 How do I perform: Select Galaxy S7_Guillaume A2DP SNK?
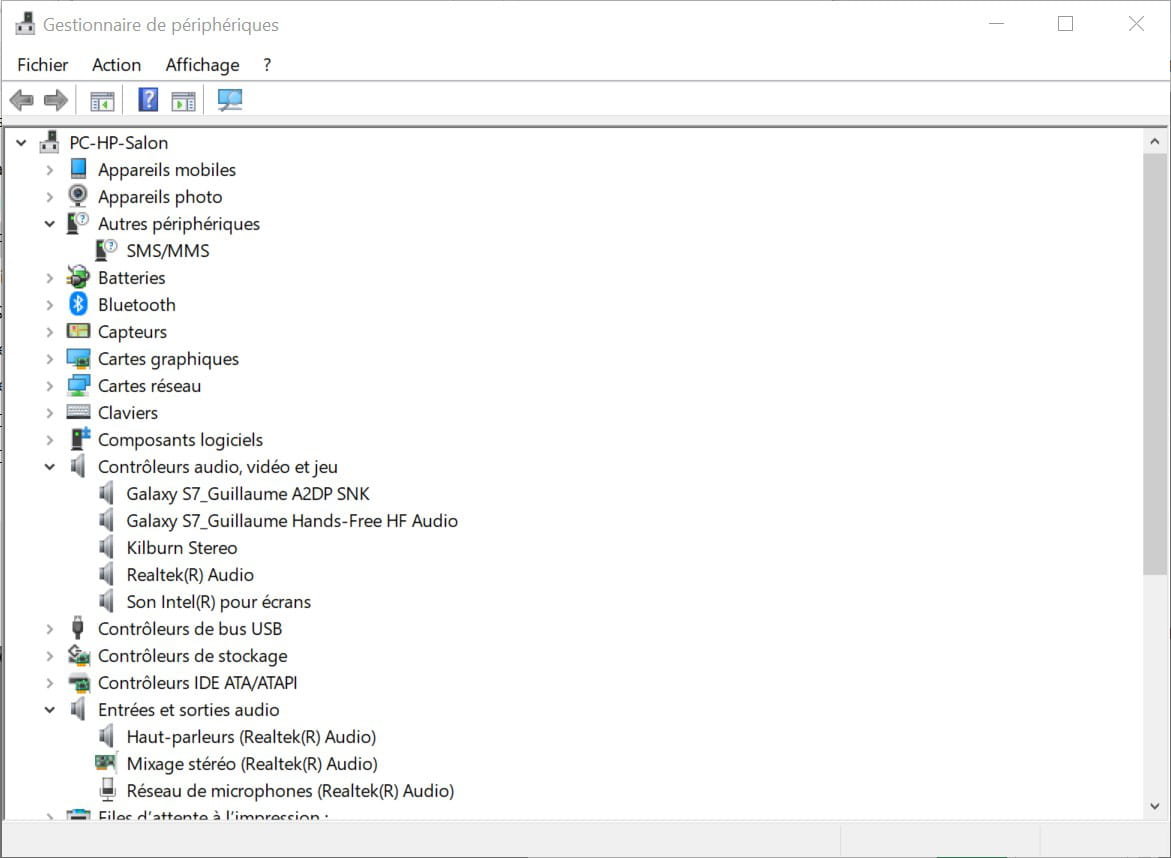pos(248,494)
